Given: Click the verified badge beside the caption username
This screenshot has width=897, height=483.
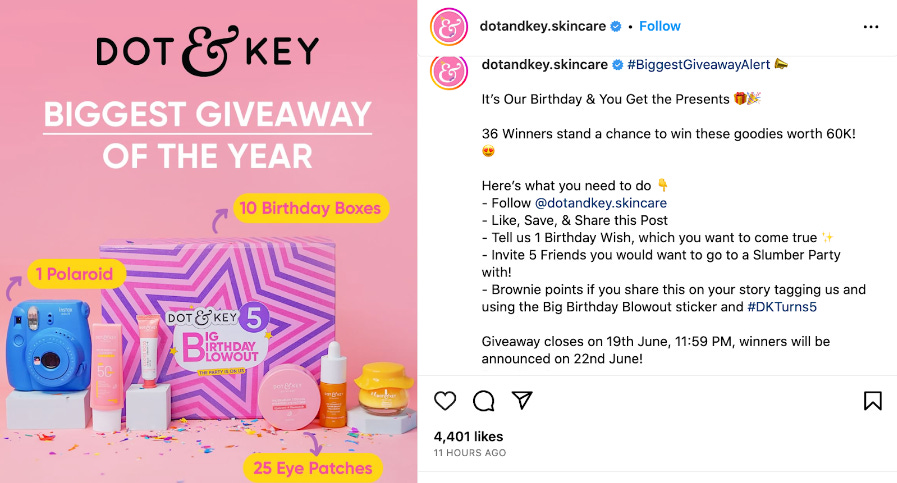Looking at the screenshot, I should [618, 65].
